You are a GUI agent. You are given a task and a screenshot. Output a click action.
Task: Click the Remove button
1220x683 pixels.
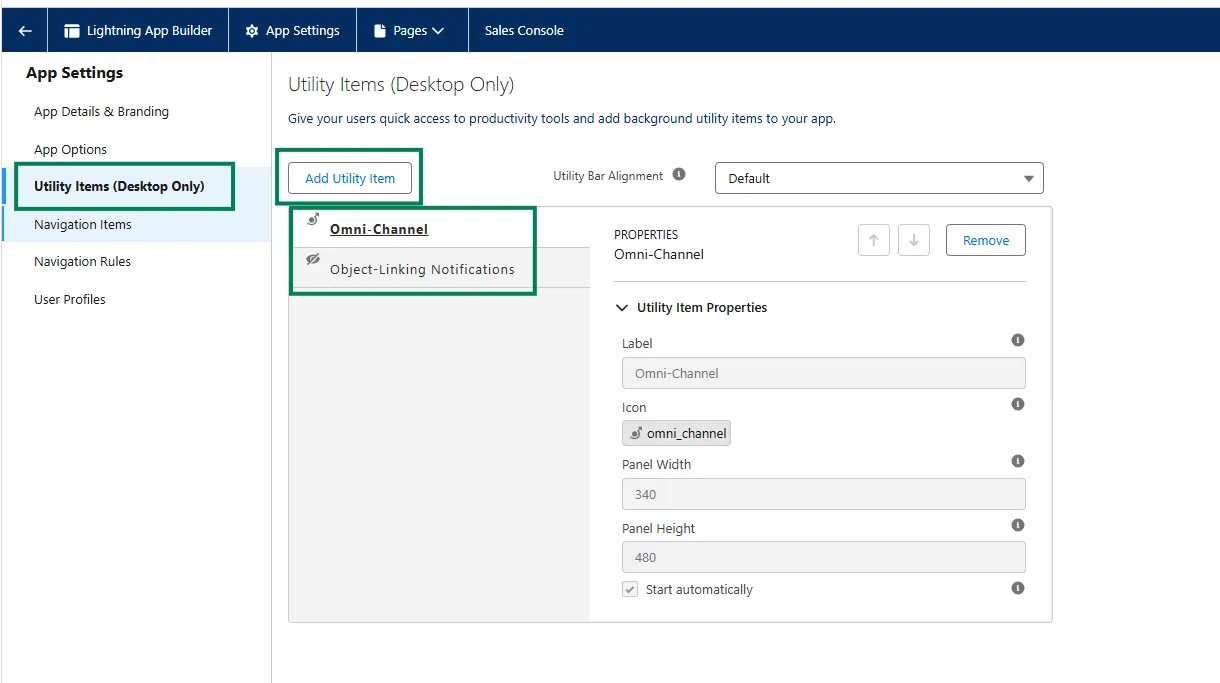point(986,240)
